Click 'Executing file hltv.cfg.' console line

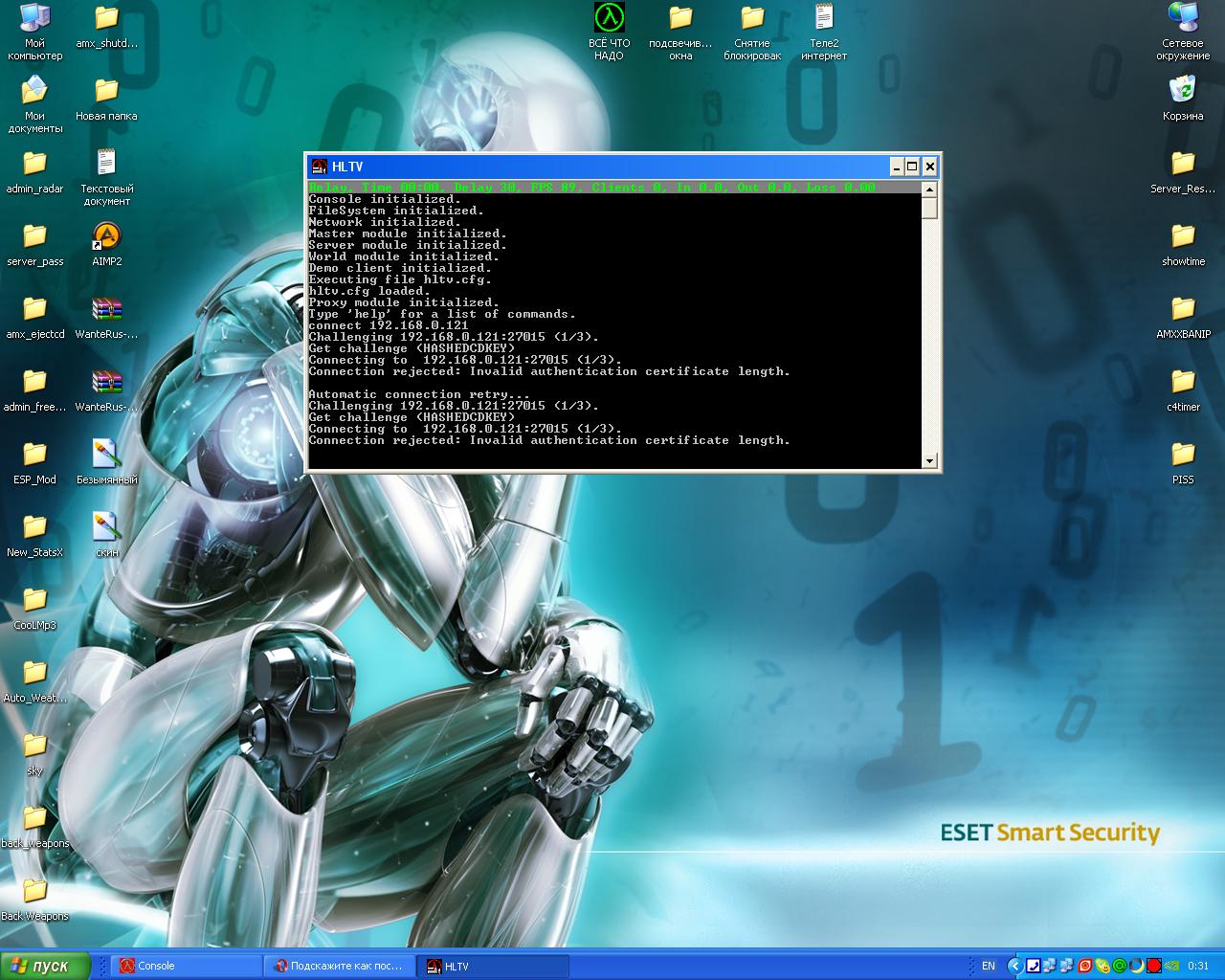tap(400, 279)
